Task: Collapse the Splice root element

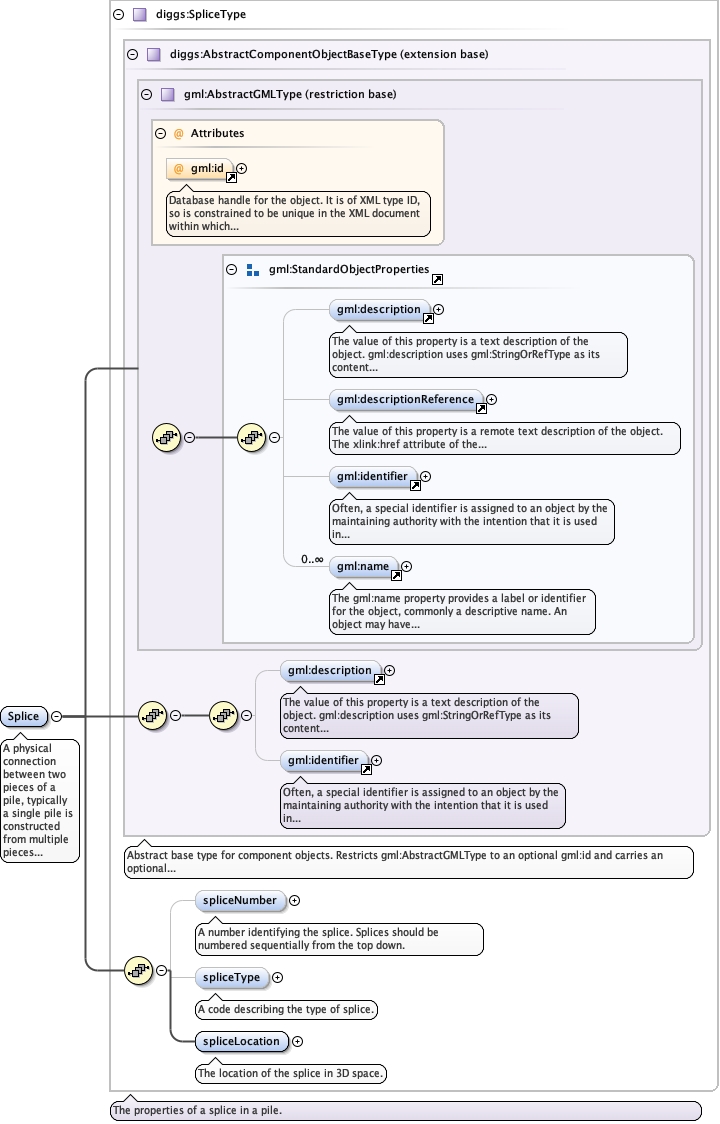Action: (56, 716)
